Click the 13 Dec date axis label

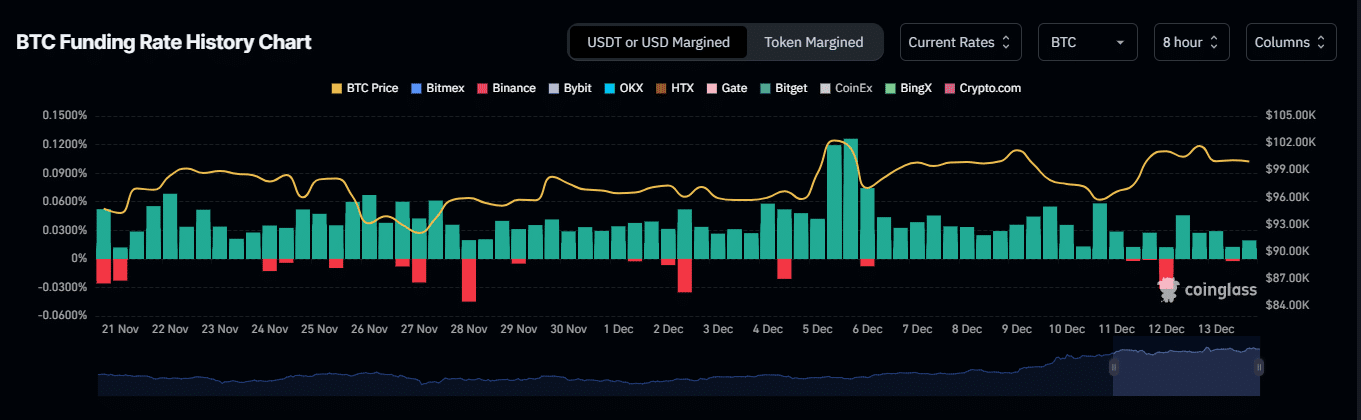coord(1216,328)
